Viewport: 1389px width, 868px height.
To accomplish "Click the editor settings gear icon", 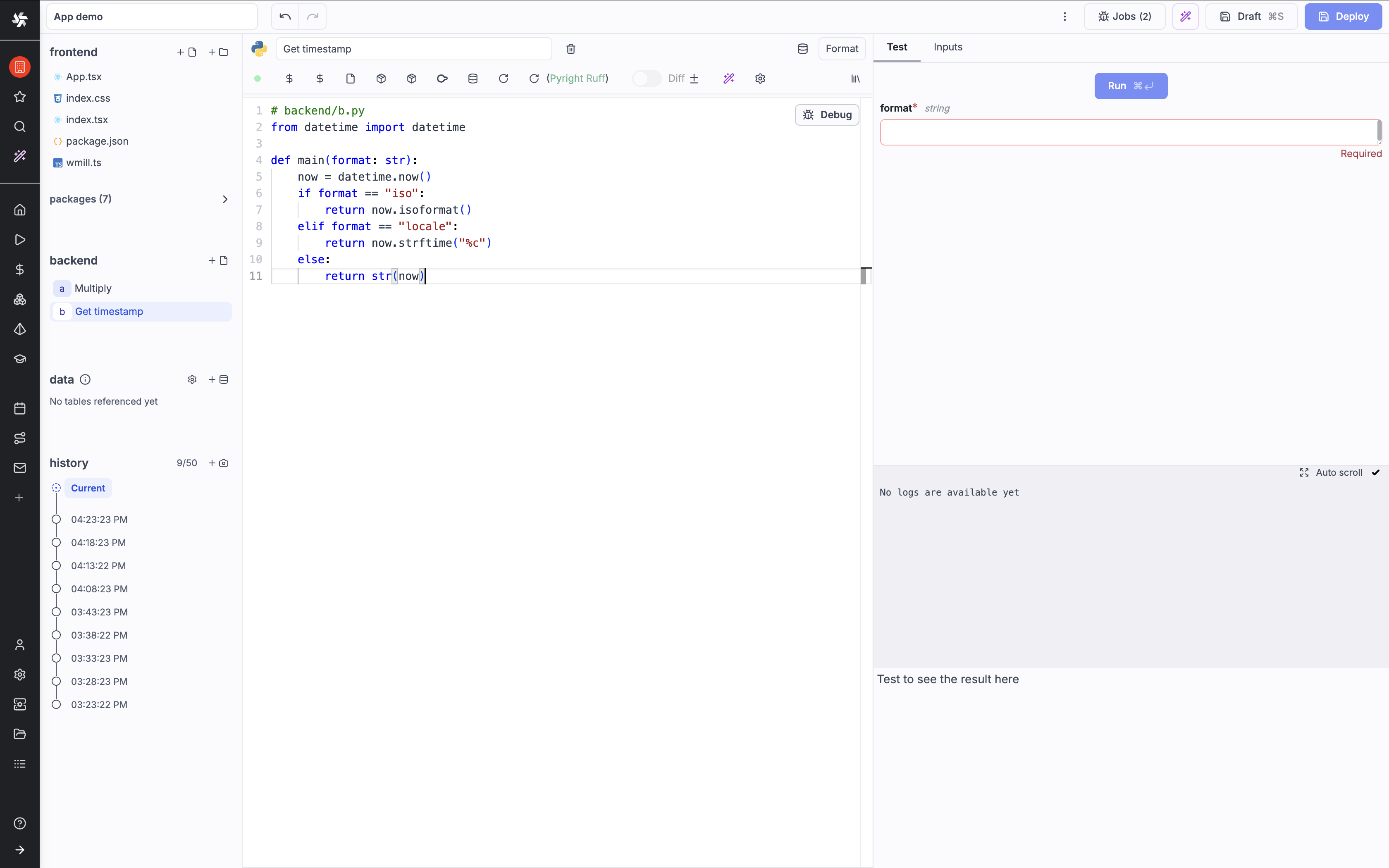I will (760, 79).
